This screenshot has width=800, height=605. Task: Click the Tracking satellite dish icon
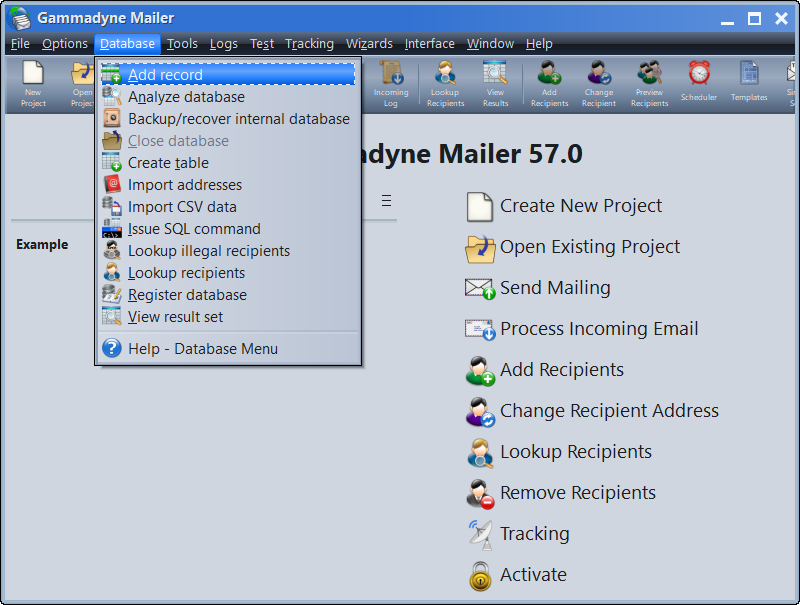tap(481, 535)
